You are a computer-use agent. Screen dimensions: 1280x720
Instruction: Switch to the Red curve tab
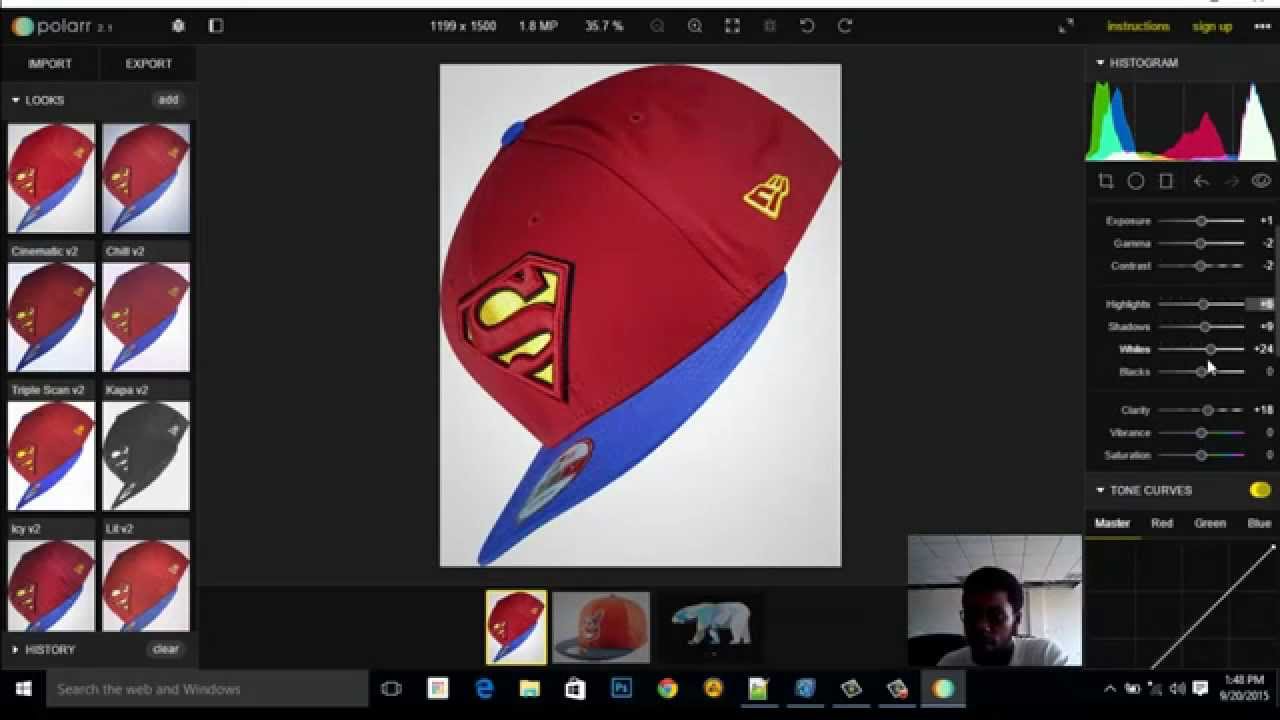pos(1162,523)
